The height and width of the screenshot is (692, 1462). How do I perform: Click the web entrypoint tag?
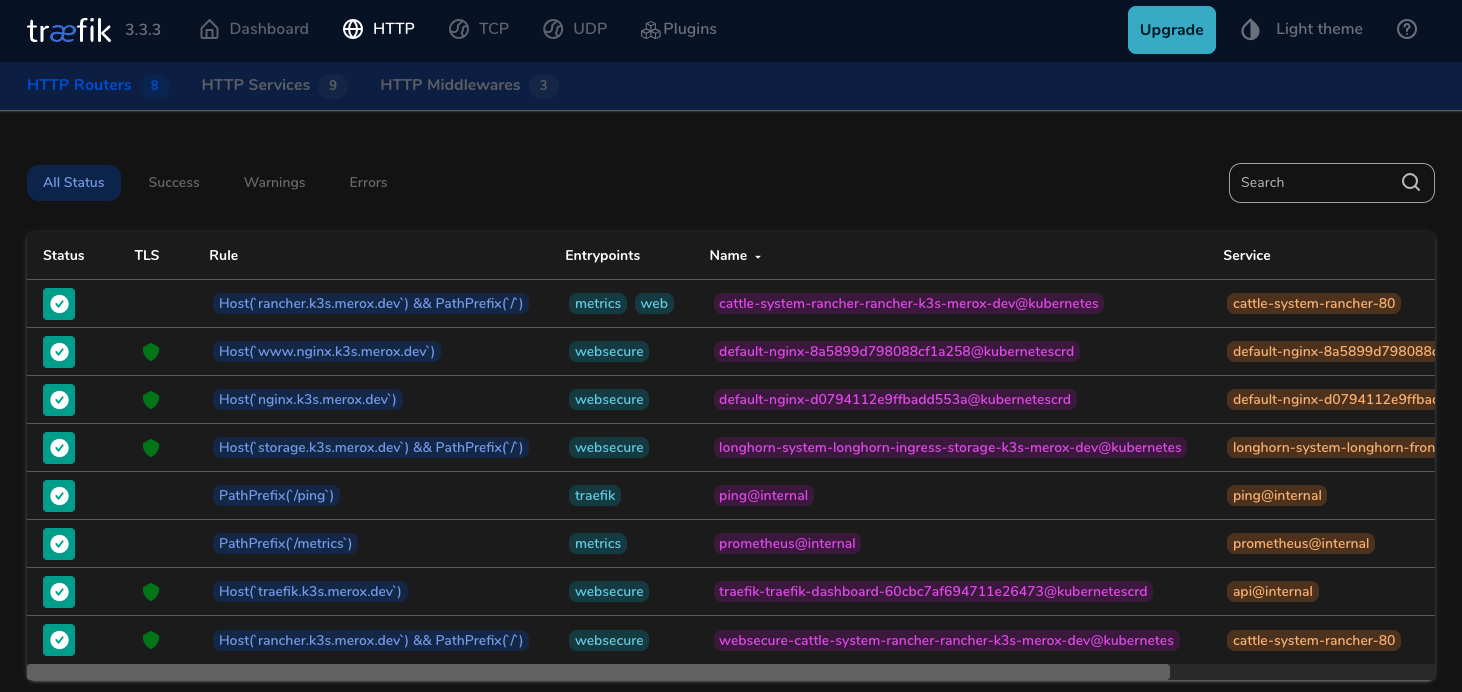pos(654,303)
